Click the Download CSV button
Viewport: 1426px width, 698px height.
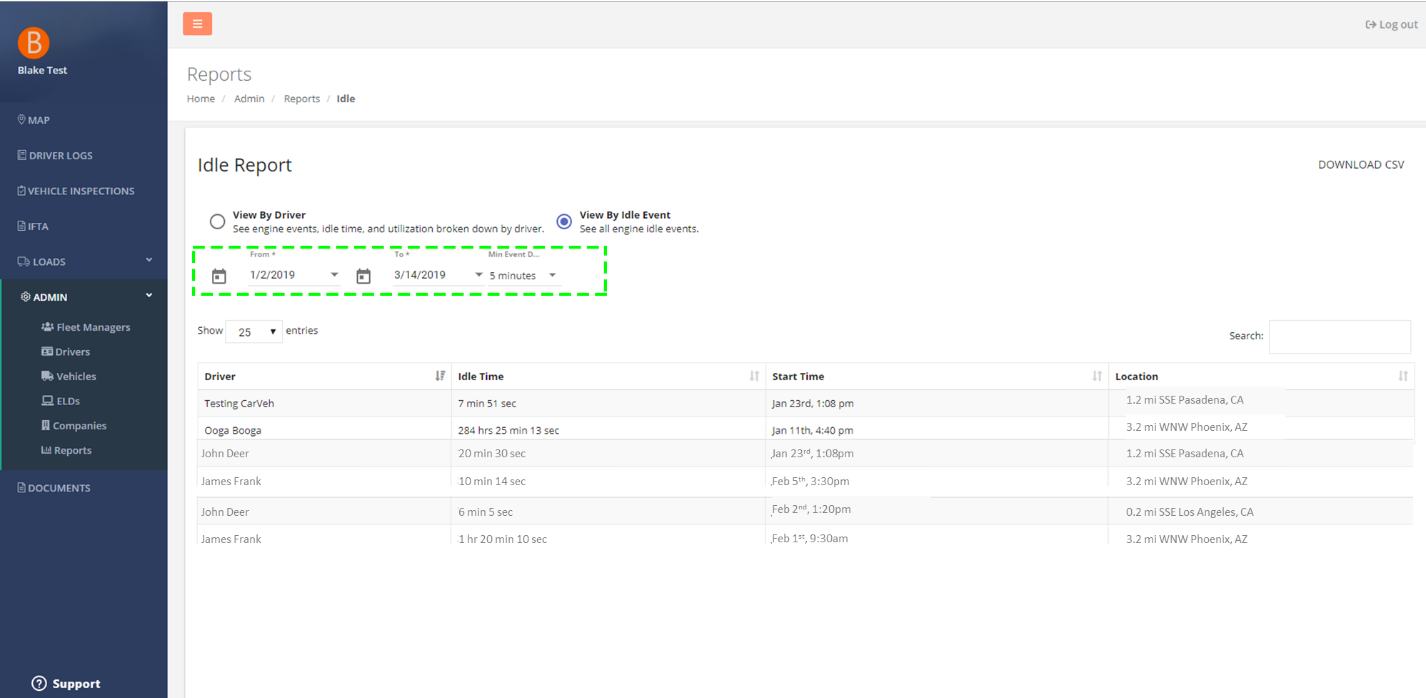pyautogui.click(x=1361, y=165)
